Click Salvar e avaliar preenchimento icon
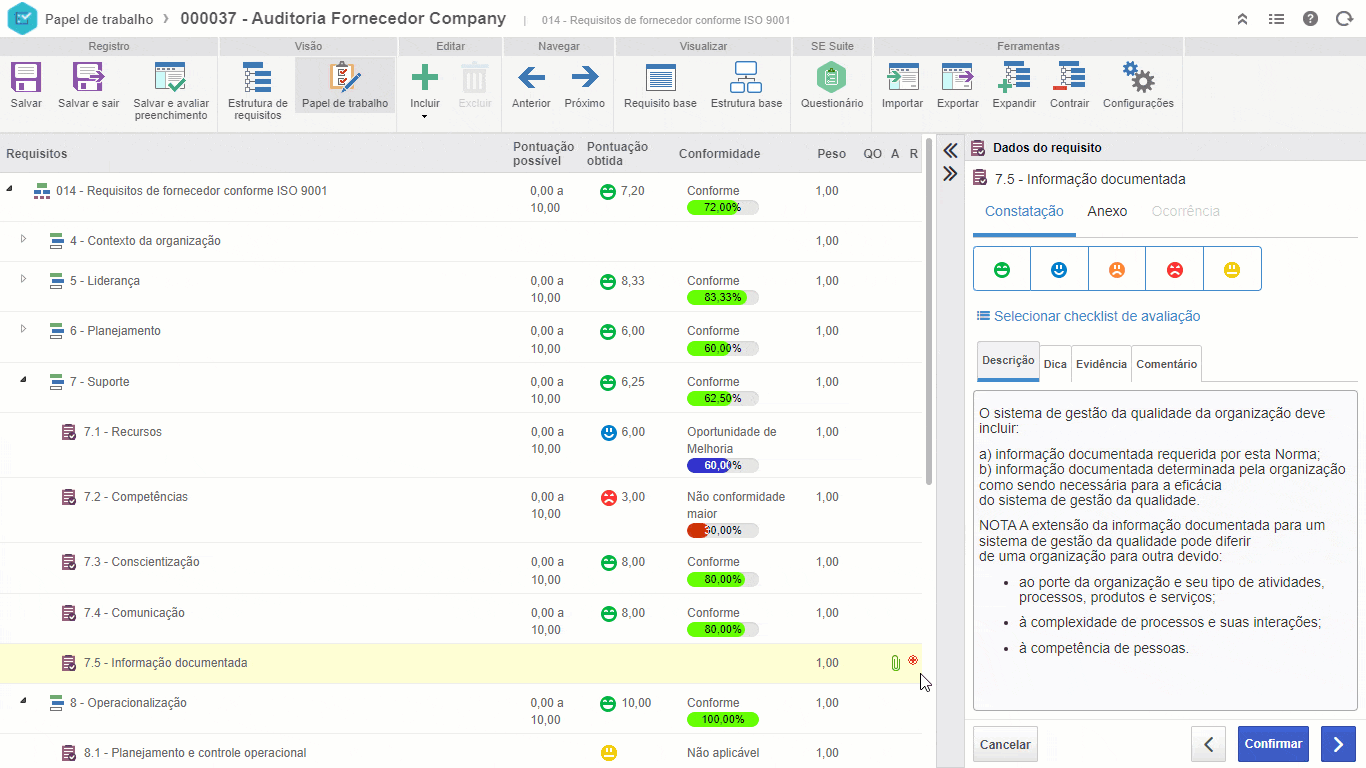This screenshot has height=768, width=1366. click(x=171, y=77)
